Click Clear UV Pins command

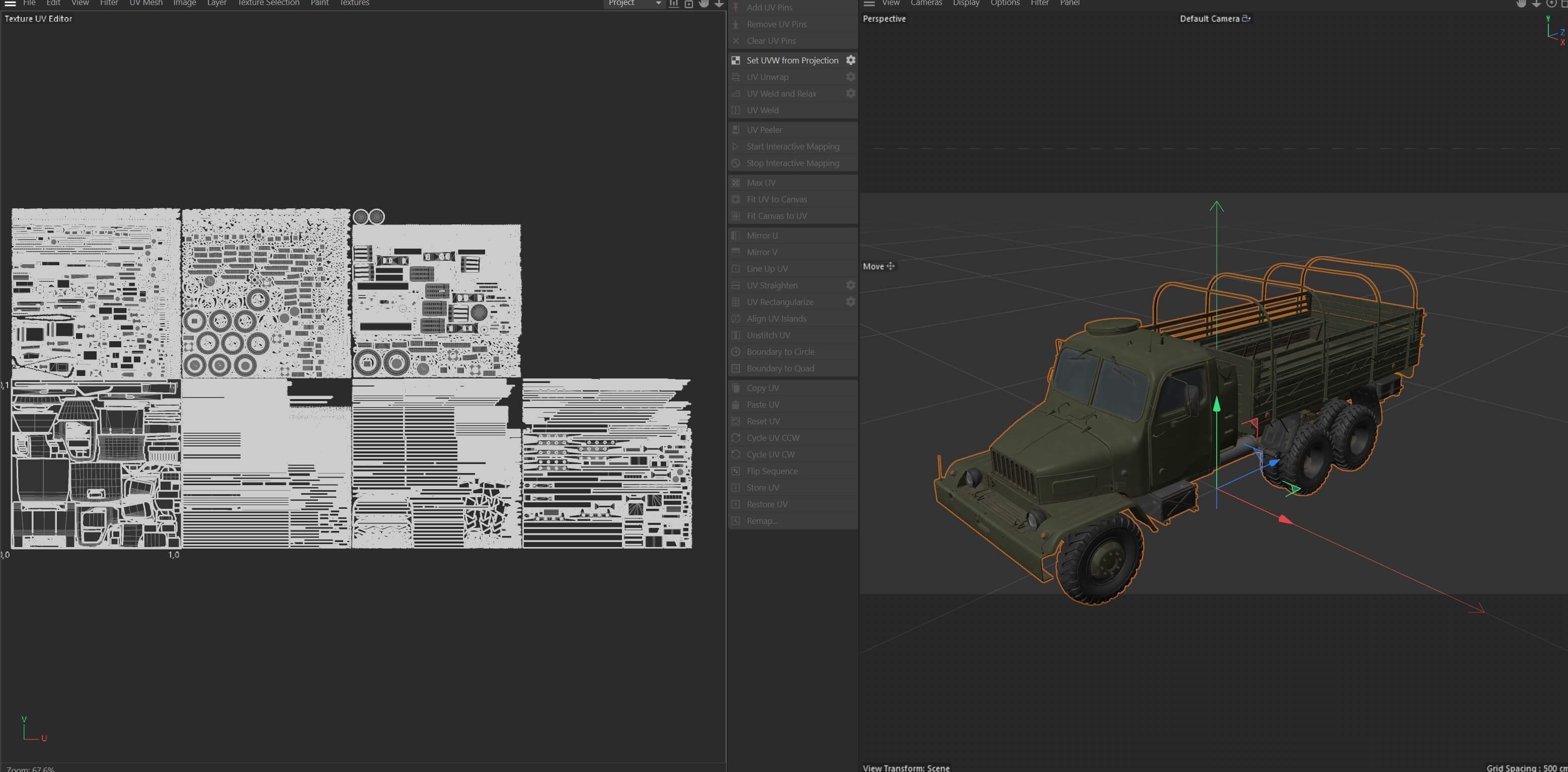click(792, 41)
